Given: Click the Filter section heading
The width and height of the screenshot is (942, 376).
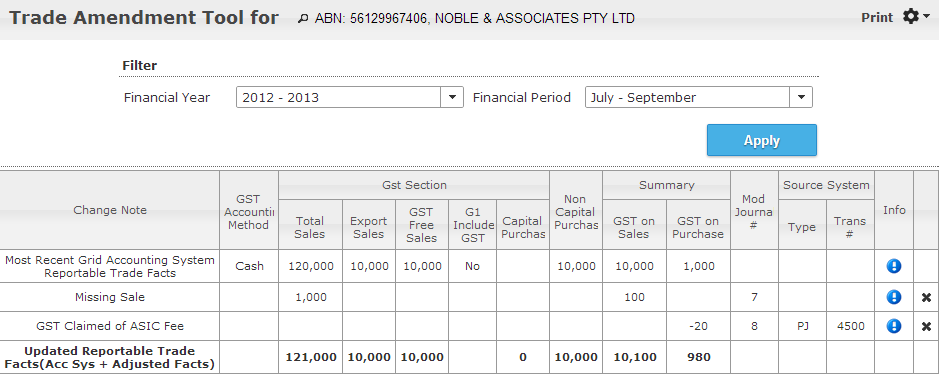Looking at the screenshot, I should click(139, 65).
